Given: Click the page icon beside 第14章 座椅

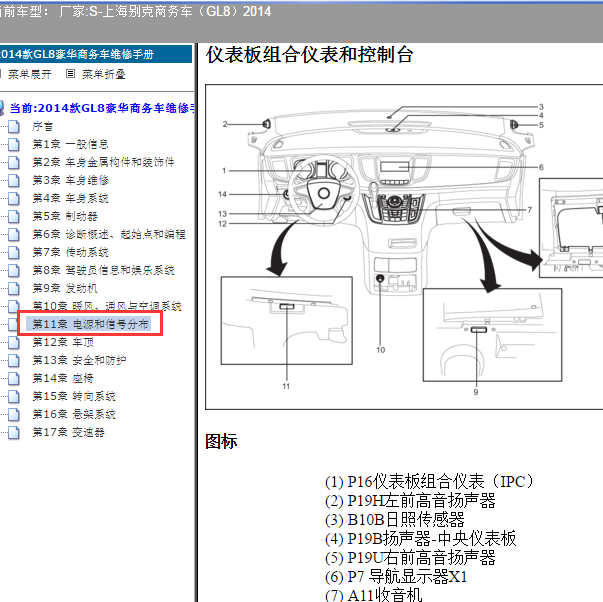Looking at the screenshot, I should click(14, 378).
